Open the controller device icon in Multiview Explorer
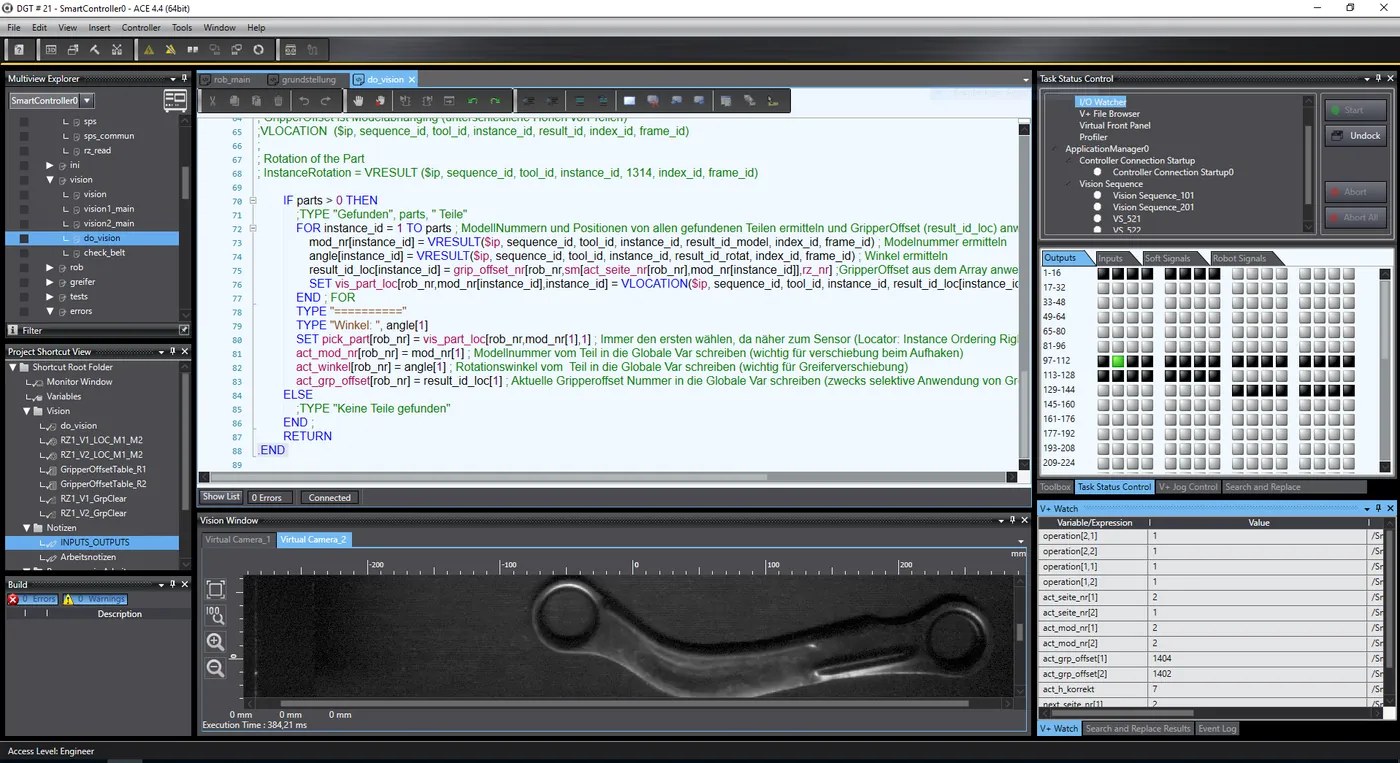The image size is (1400, 763). [x=175, y=100]
